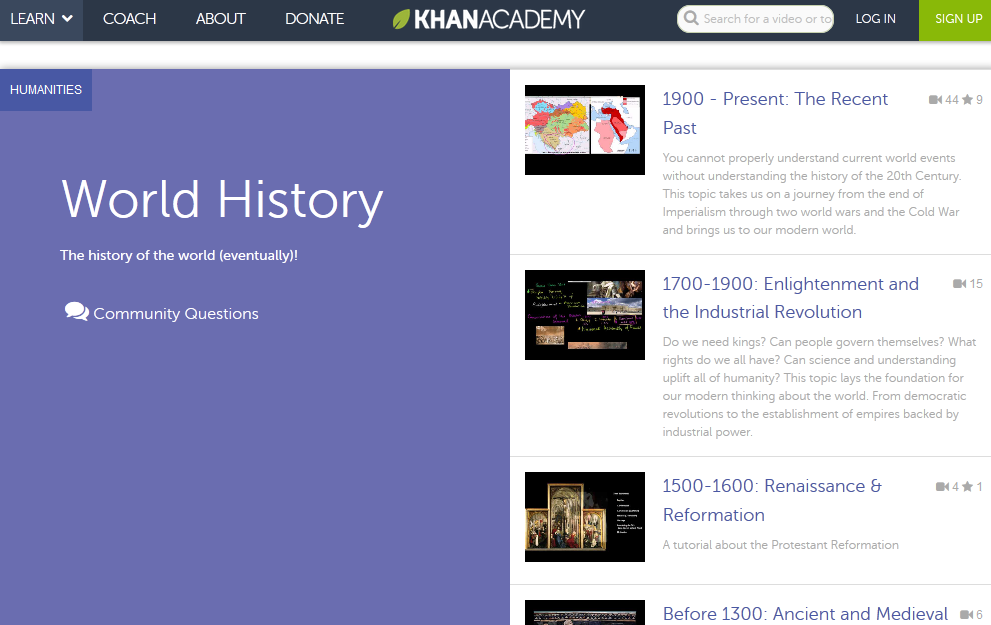Click the green SIGN UP button
The image size is (991, 625).
[x=955, y=20]
